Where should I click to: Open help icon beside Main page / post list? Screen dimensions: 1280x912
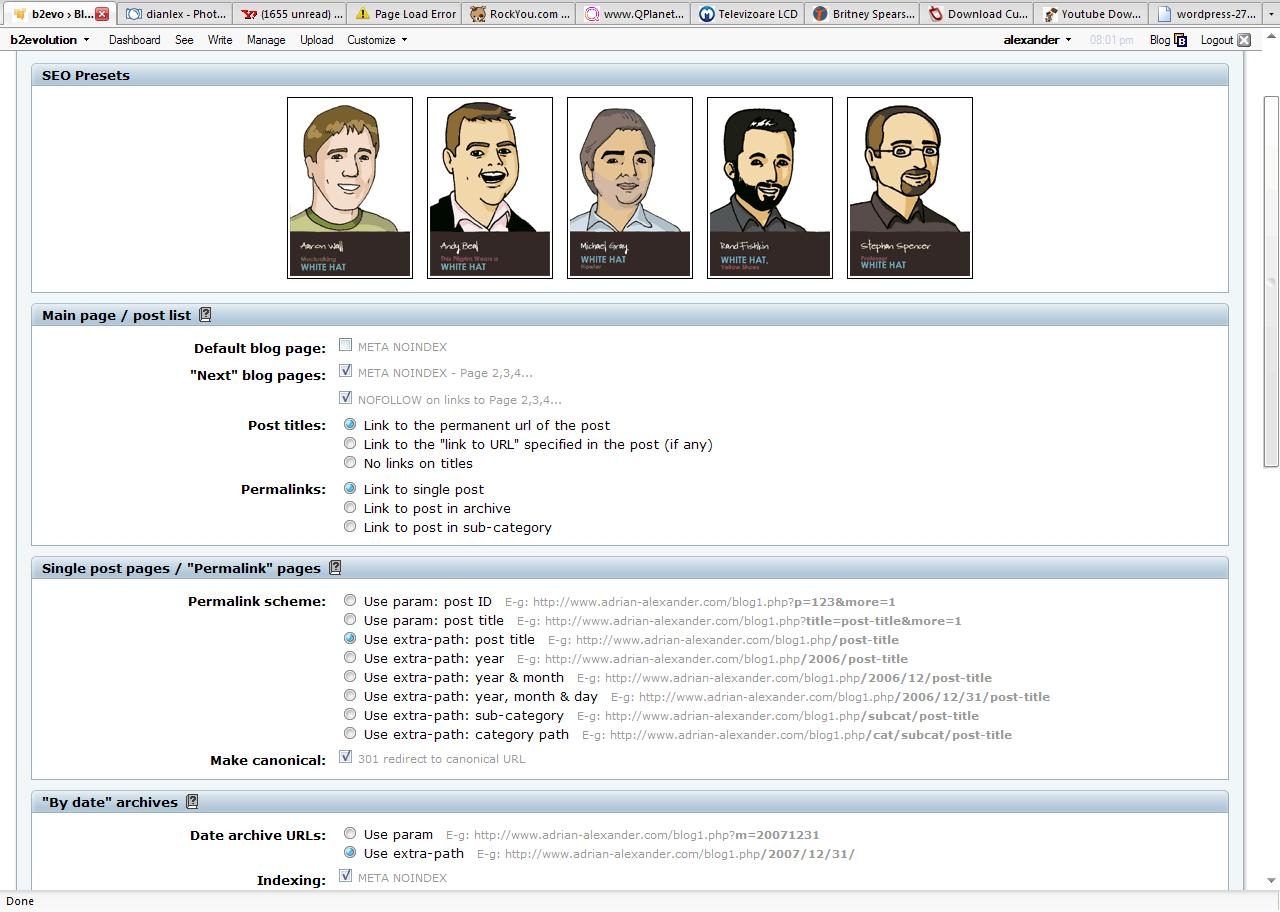coord(205,314)
